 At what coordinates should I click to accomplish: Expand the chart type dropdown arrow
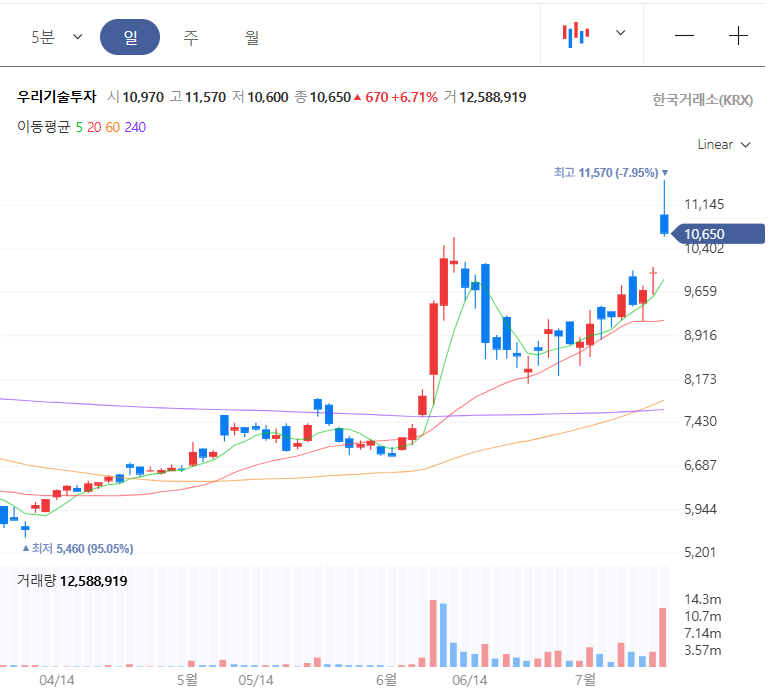[x=620, y=33]
